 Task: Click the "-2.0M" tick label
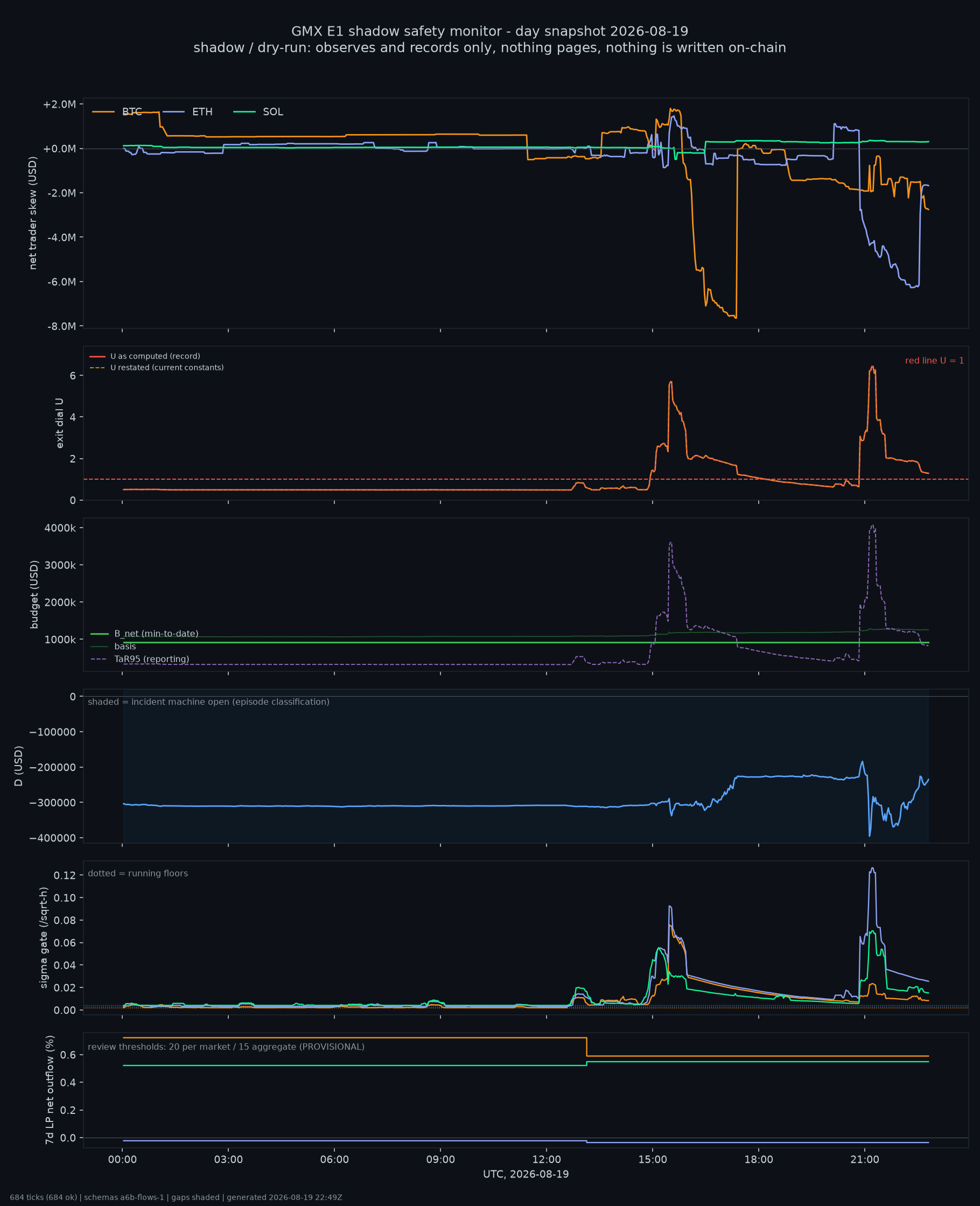click(61, 193)
